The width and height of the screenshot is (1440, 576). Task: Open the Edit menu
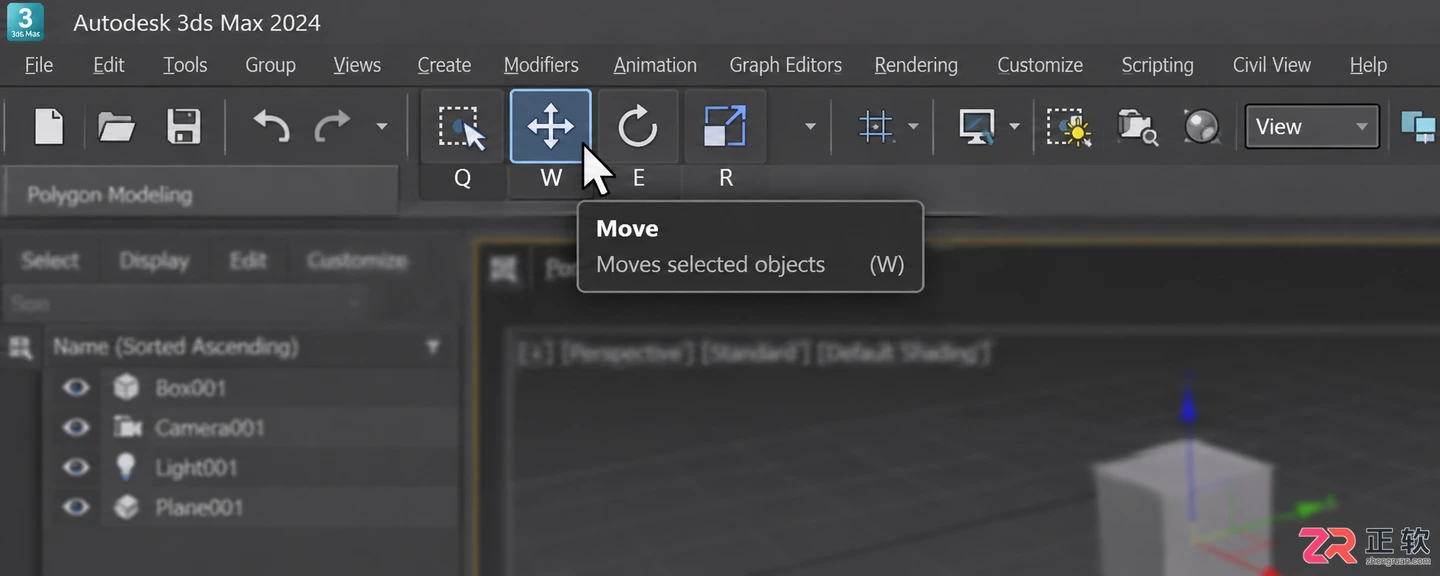pos(109,65)
